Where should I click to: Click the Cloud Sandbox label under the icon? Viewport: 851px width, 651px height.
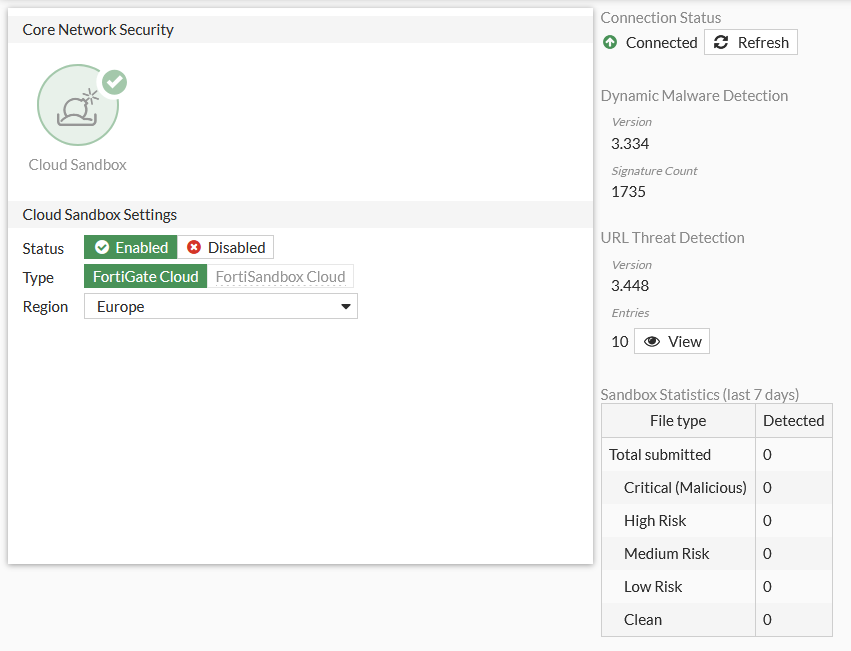[78, 164]
